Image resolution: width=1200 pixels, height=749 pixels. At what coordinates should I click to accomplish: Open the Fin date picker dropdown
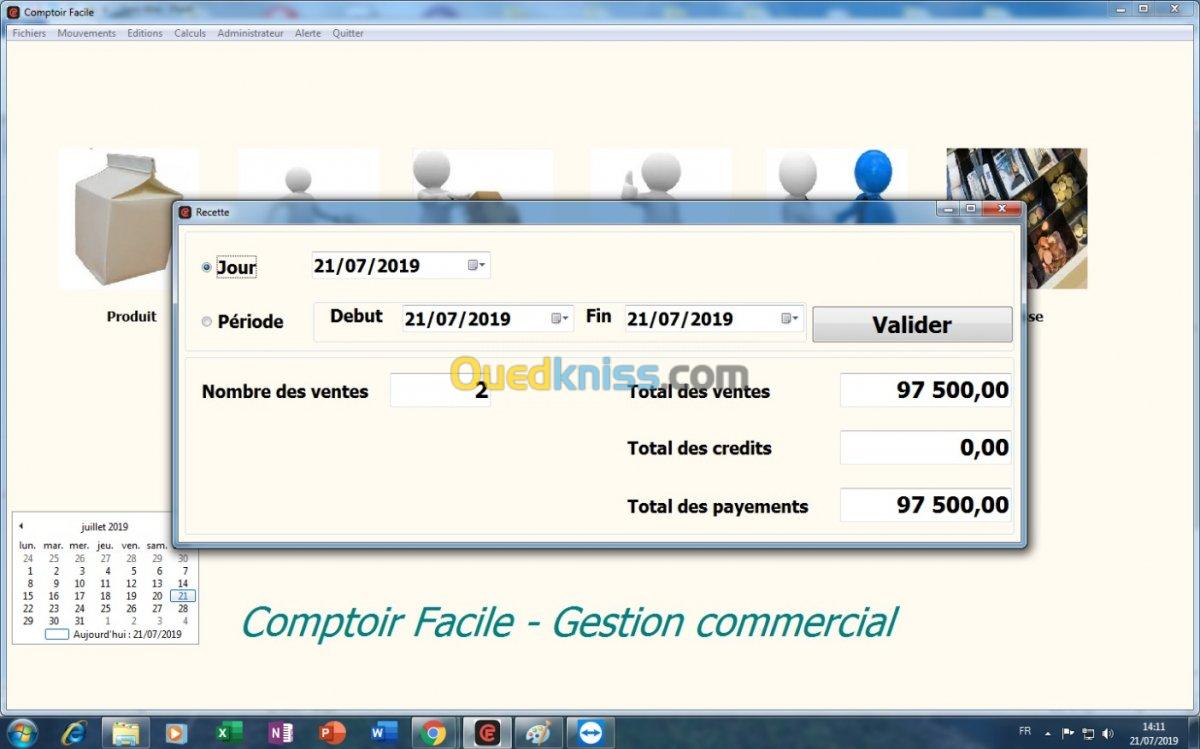pos(789,319)
